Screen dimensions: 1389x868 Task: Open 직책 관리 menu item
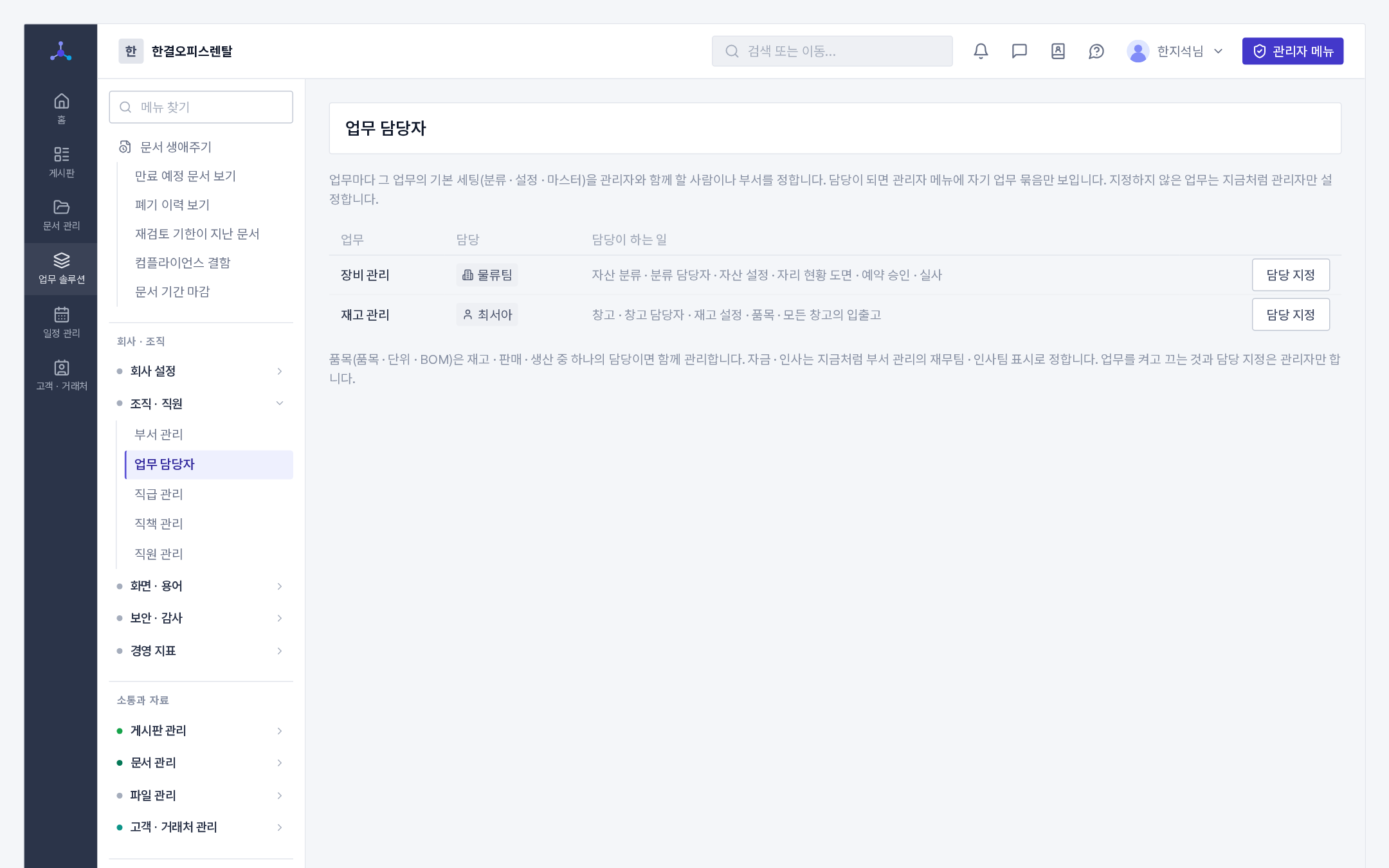click(208, 524)
